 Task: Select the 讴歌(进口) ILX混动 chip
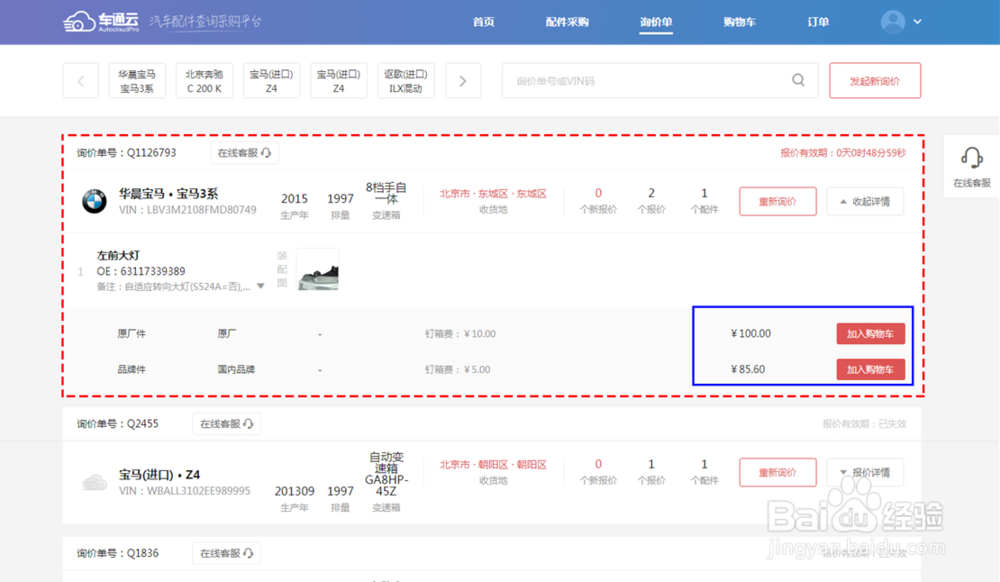pos(406,81)
